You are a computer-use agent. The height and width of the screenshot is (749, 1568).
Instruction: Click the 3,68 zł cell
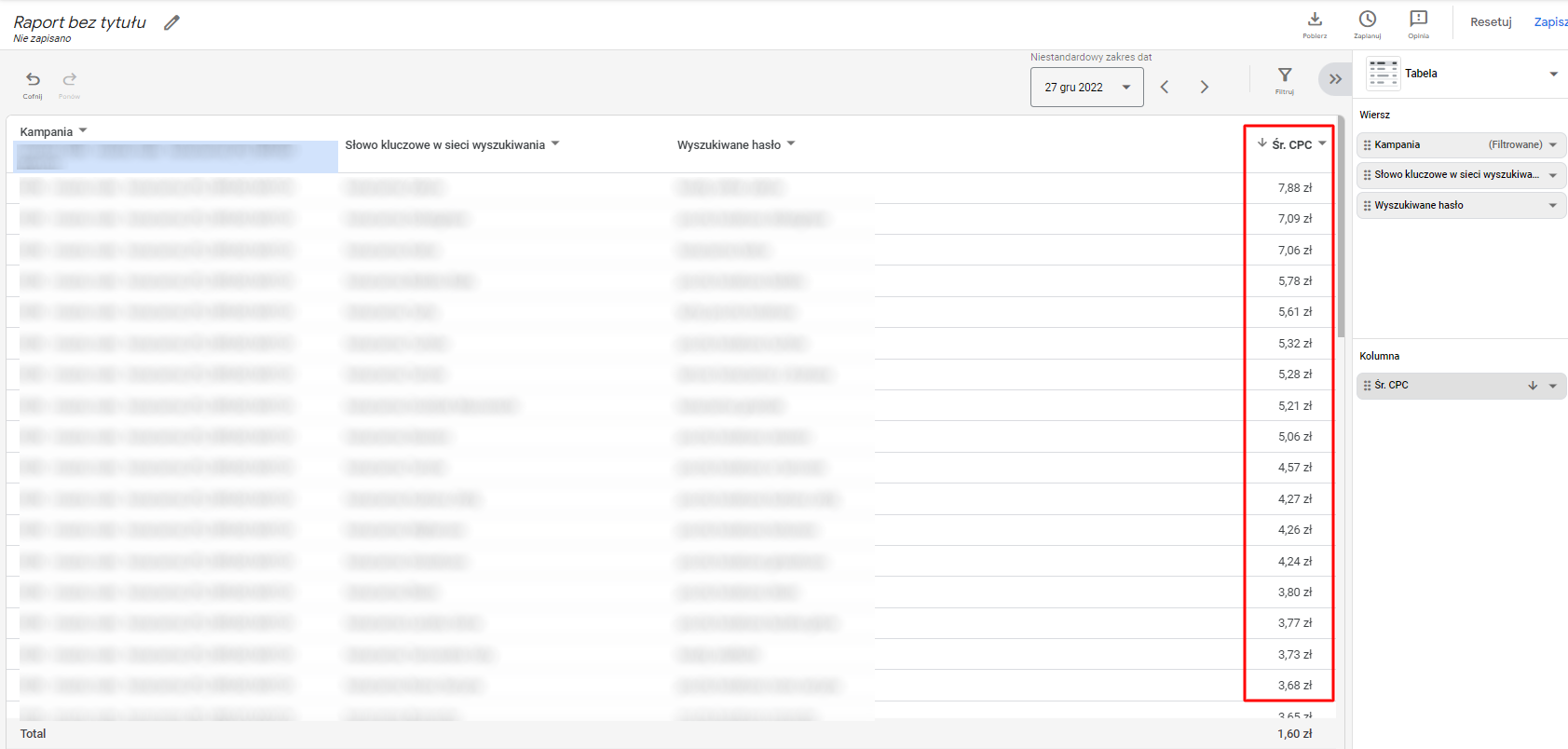[1294, 686]
